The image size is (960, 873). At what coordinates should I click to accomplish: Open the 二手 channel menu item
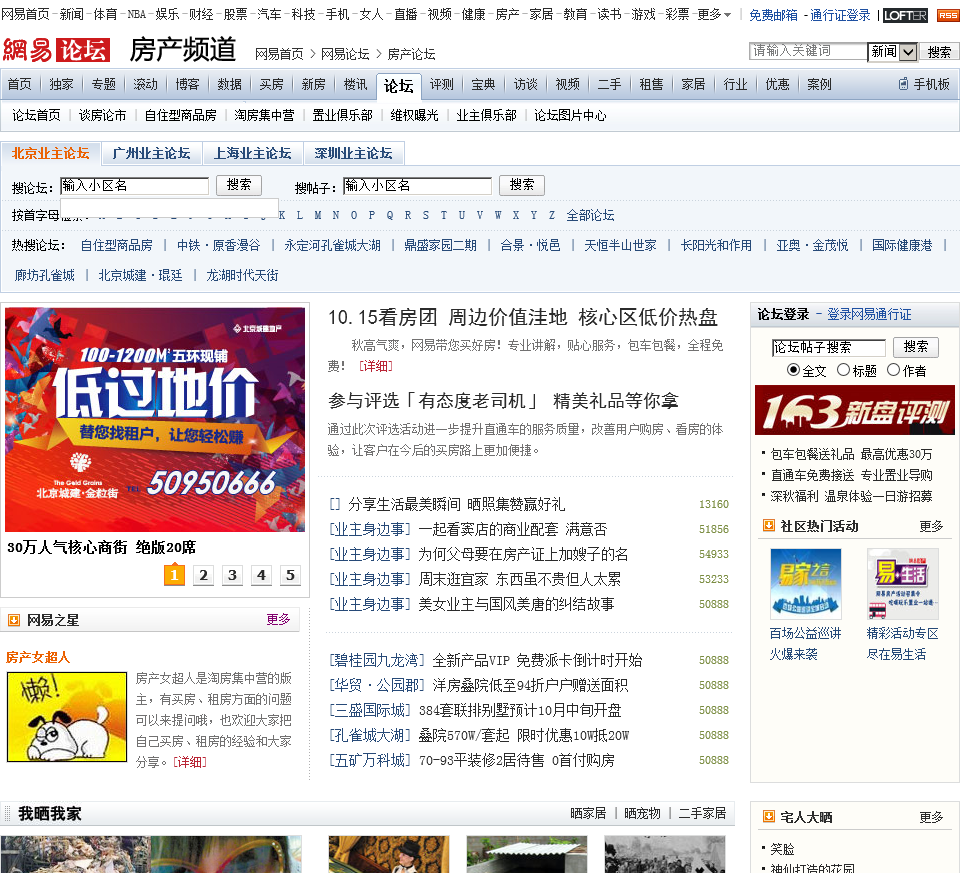[609, 84]
